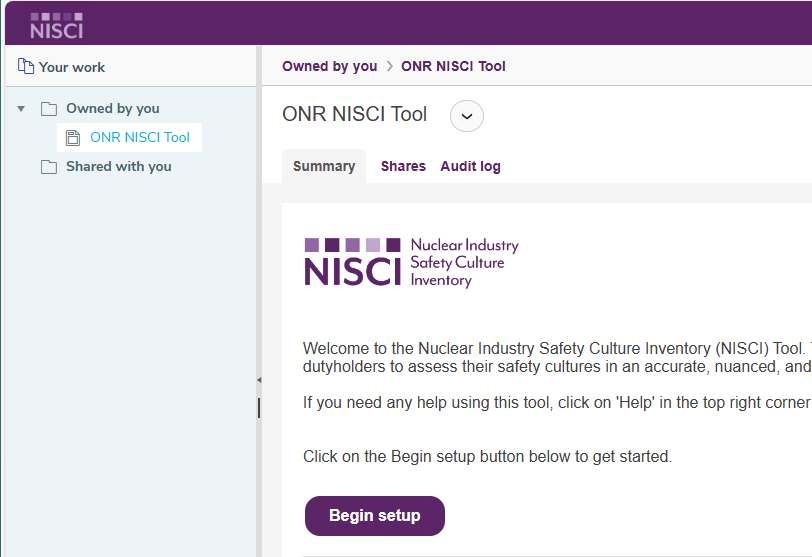Click the NISCI logo in header
The image size is (812, 557).
[x=56, y=26]
